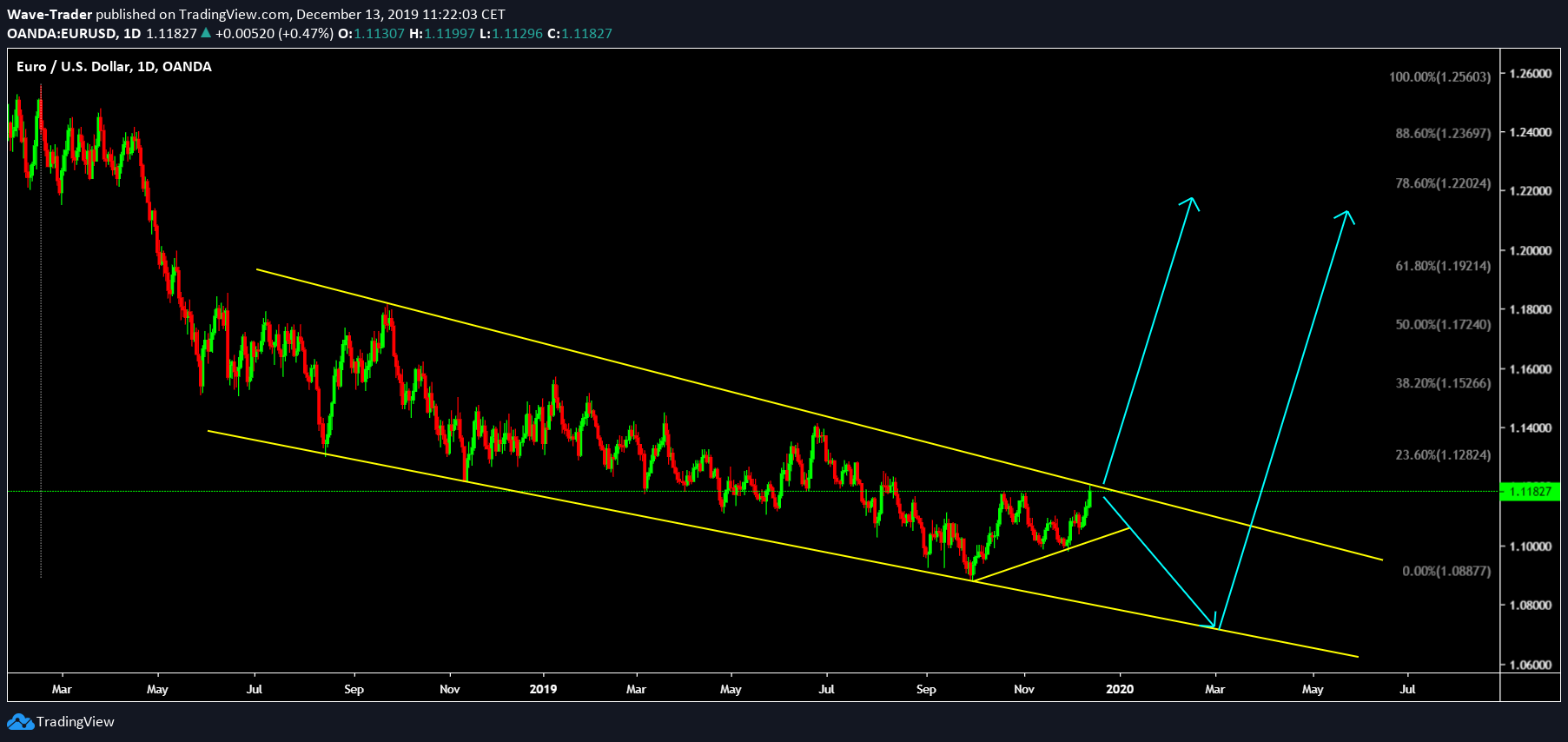Screen dimensions: 1568x742
Task: Click the 1.16000 price axis label
Action: 1531,368
